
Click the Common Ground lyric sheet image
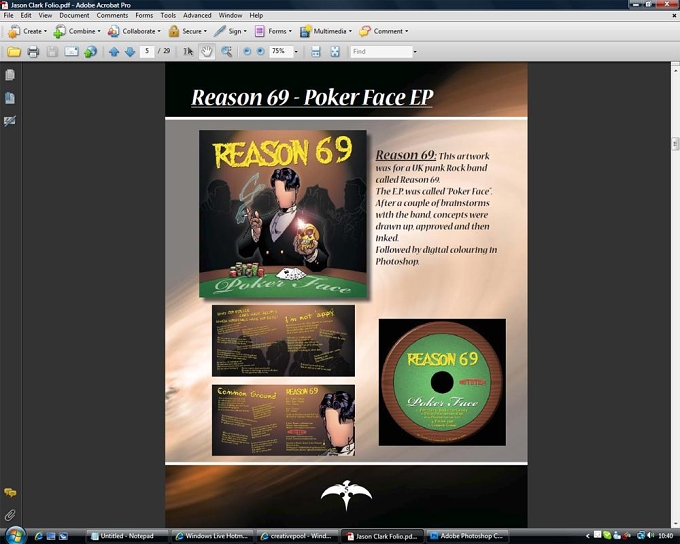click(x=283, y=420)
